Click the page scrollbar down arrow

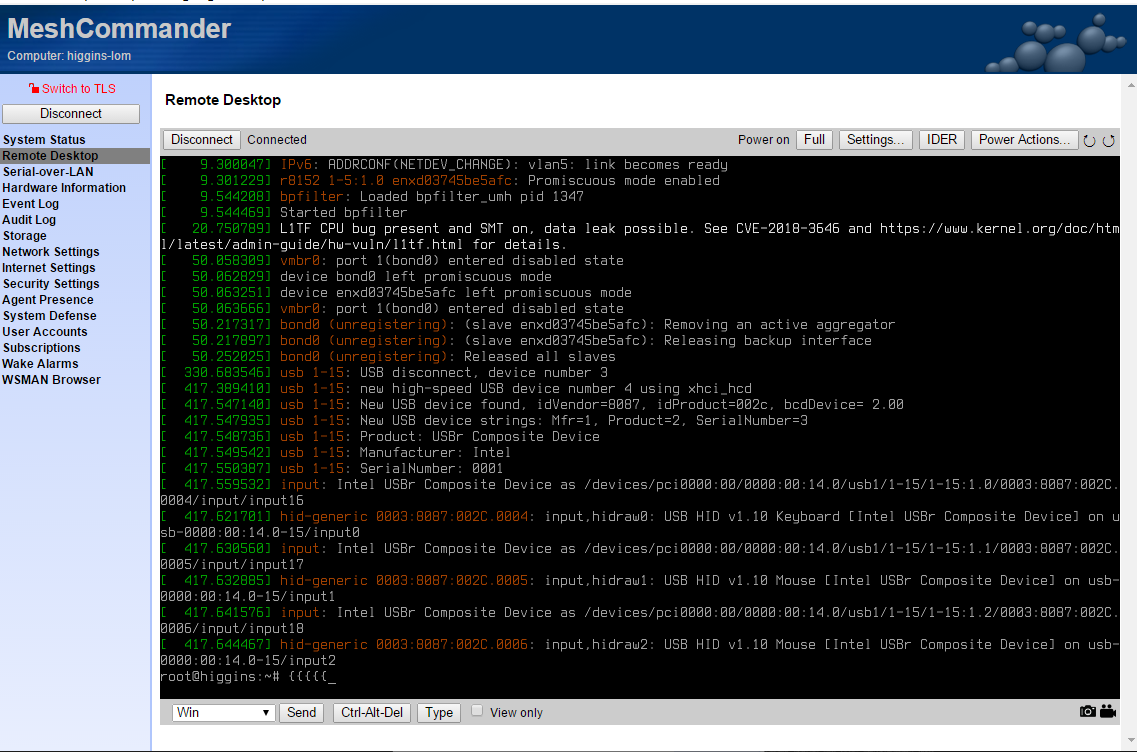click(1130, 740)
